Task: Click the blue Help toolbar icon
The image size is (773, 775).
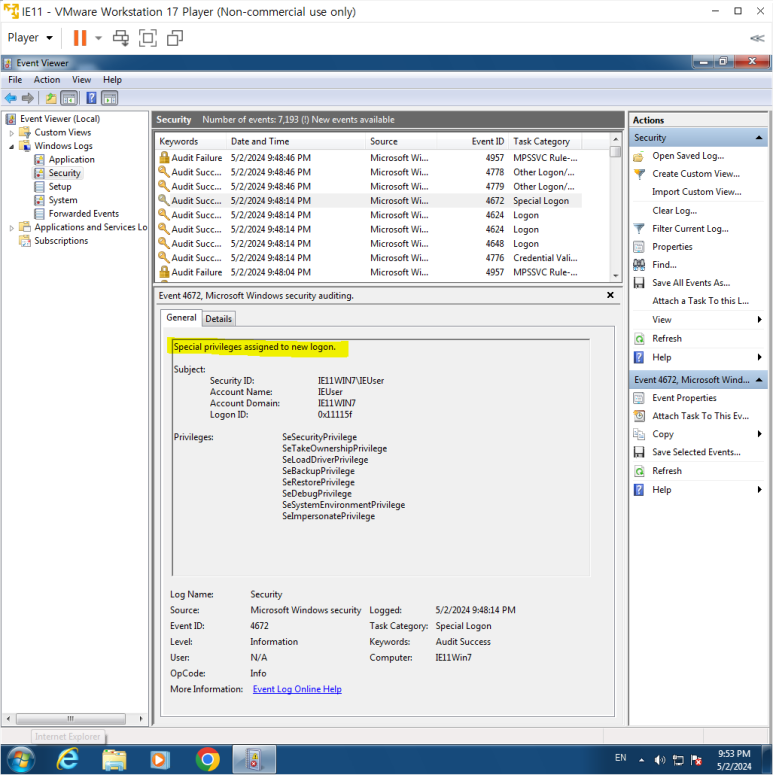Action: [91, 98]
